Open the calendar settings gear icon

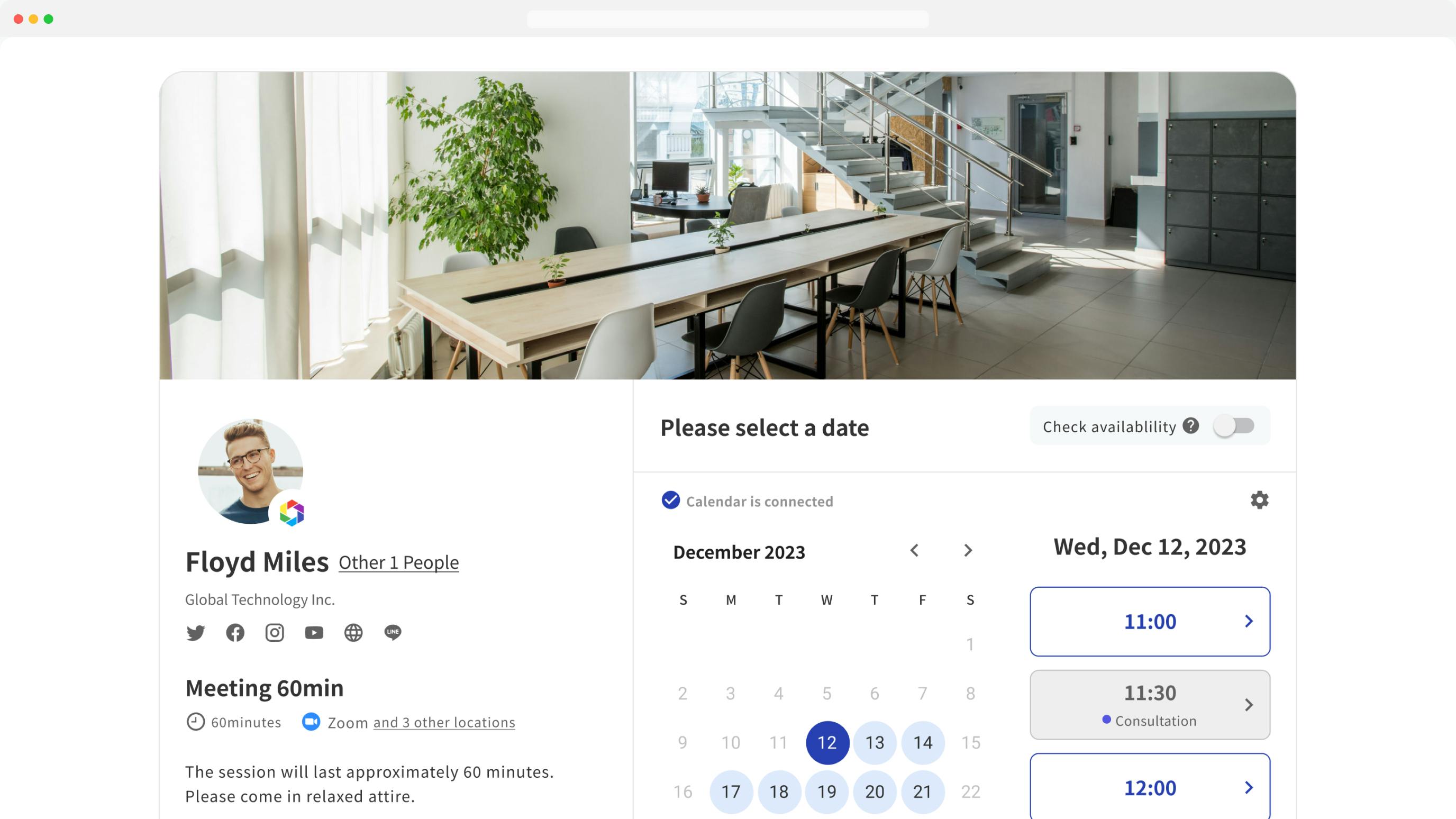coord(1260,500)
